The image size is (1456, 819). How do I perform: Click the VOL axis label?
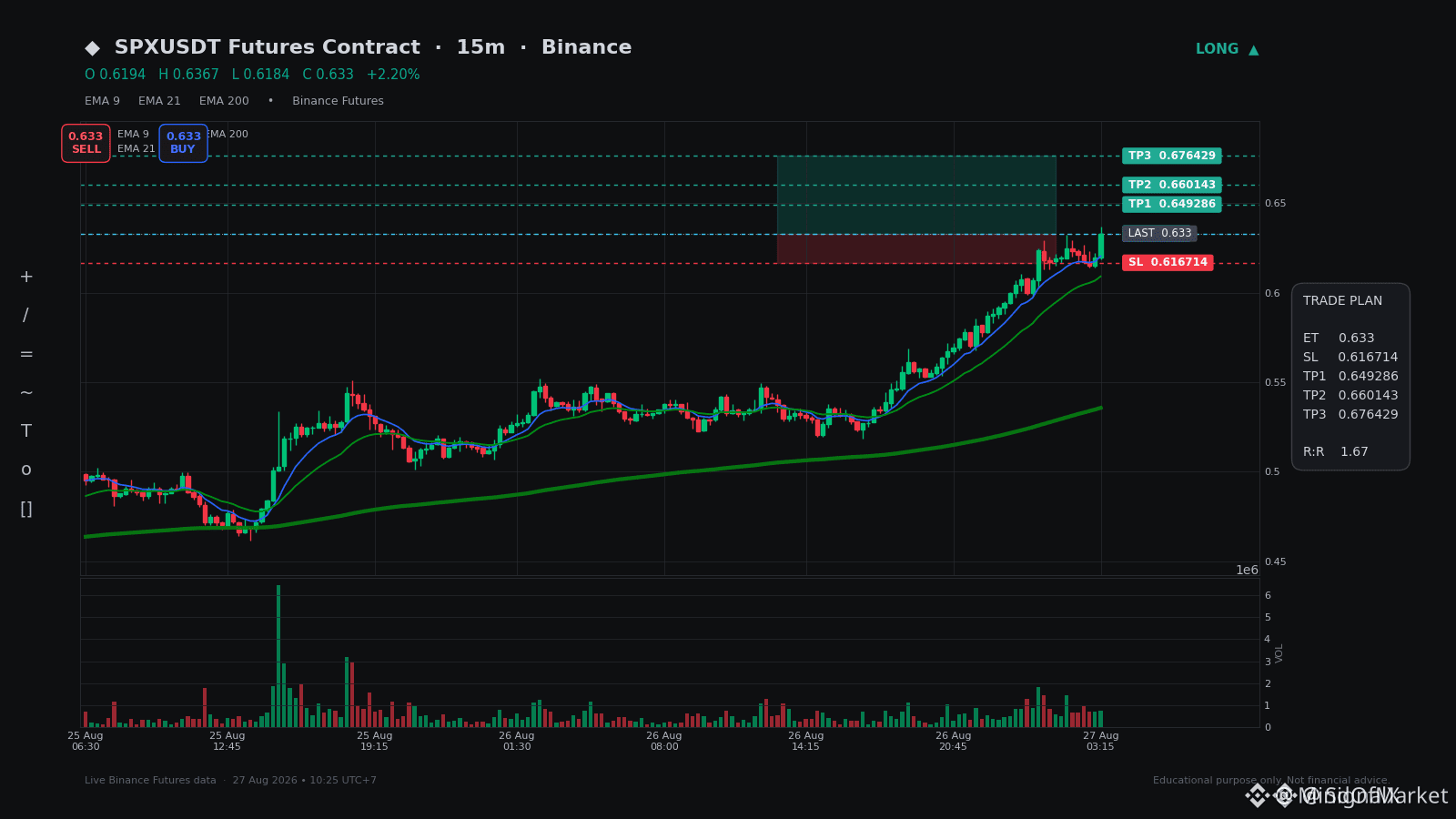[x=1279, y=652]
